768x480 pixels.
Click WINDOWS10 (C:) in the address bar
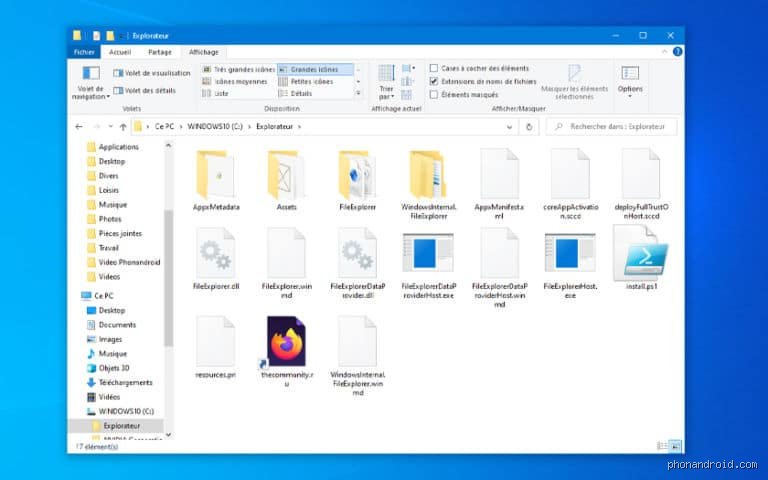[x=215, y=127]
